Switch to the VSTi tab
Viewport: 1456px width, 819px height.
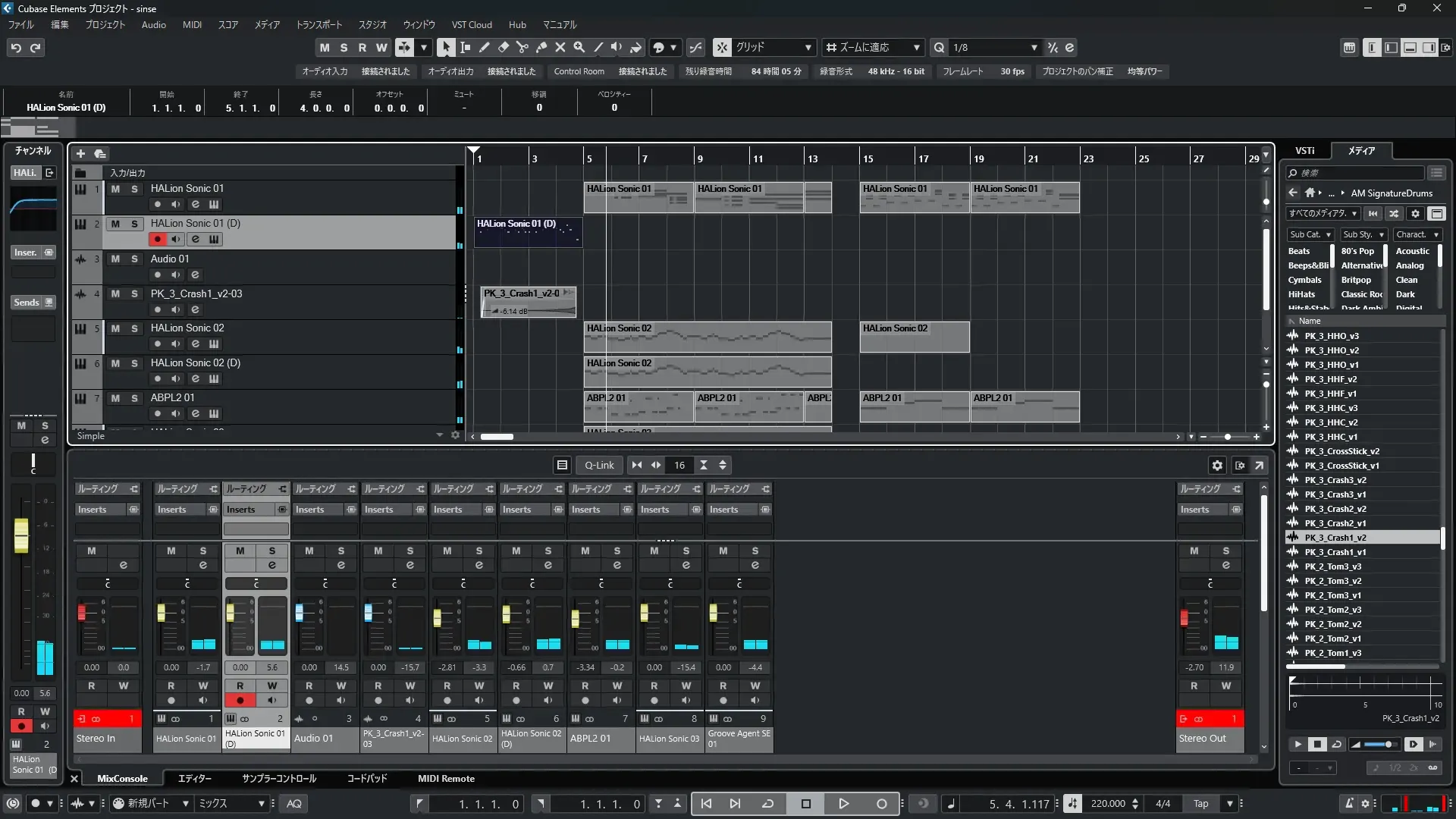point(1304,151)
